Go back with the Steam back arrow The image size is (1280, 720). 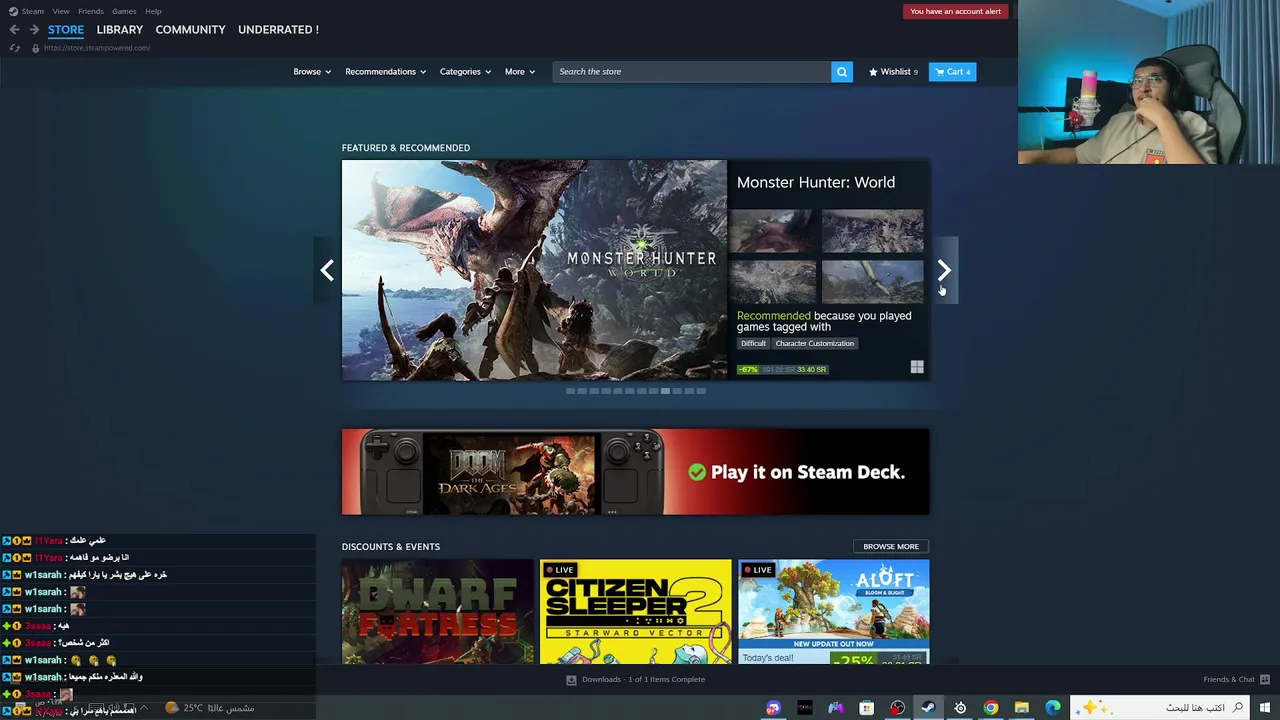(14, 29)
